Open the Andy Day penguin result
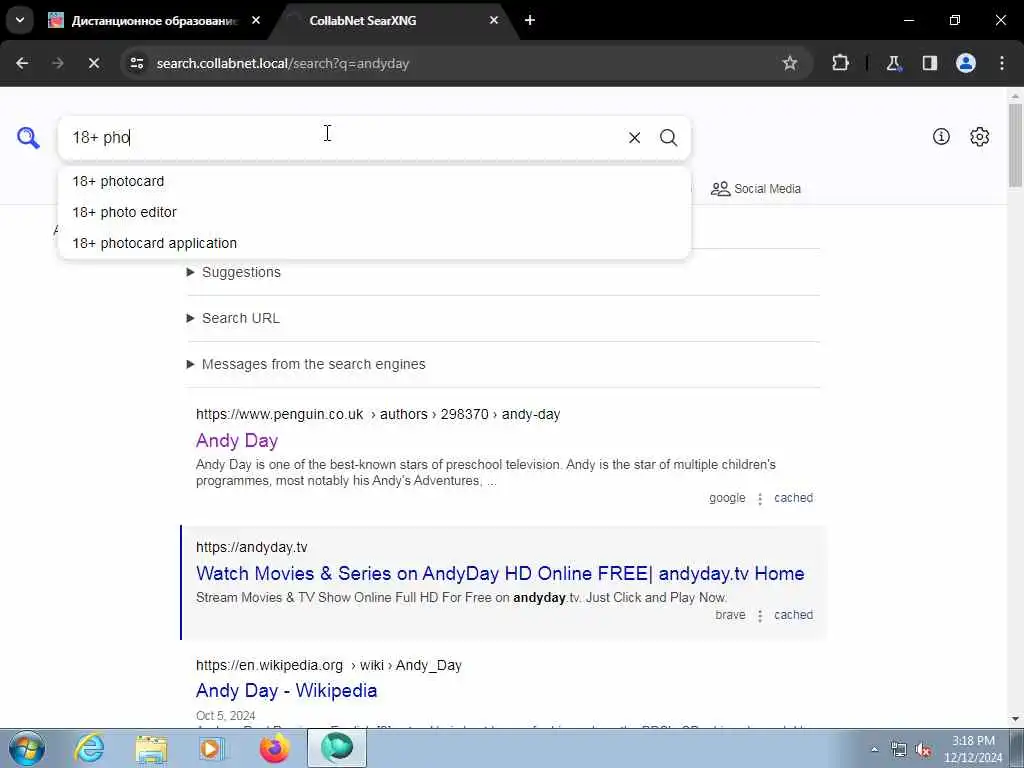Screen dimensions: 1024x768 click(237, 440)
